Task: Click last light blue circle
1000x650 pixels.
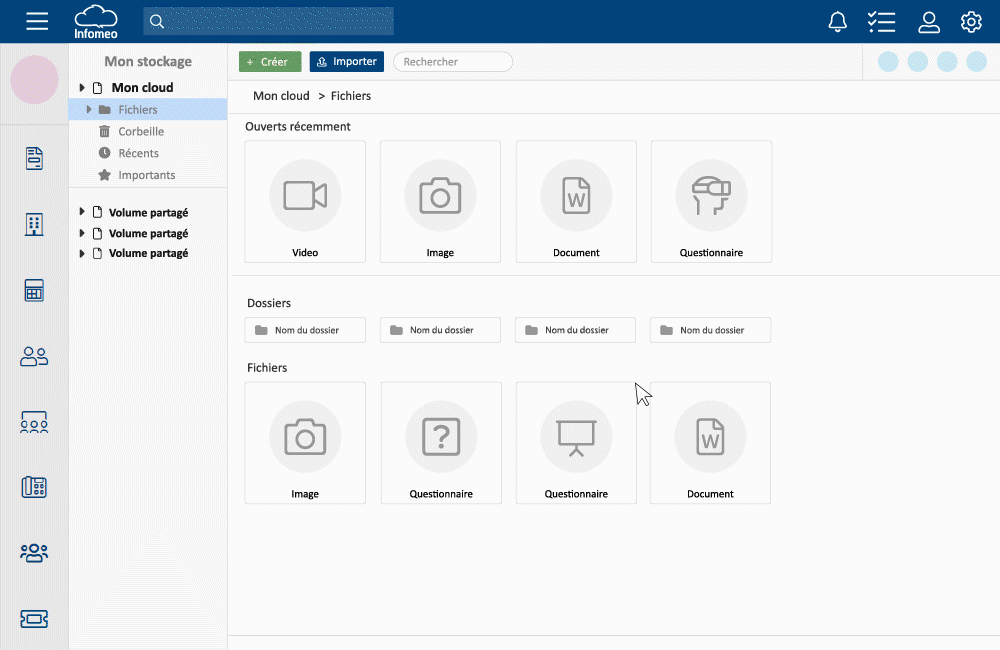Action: coord(976,62)
